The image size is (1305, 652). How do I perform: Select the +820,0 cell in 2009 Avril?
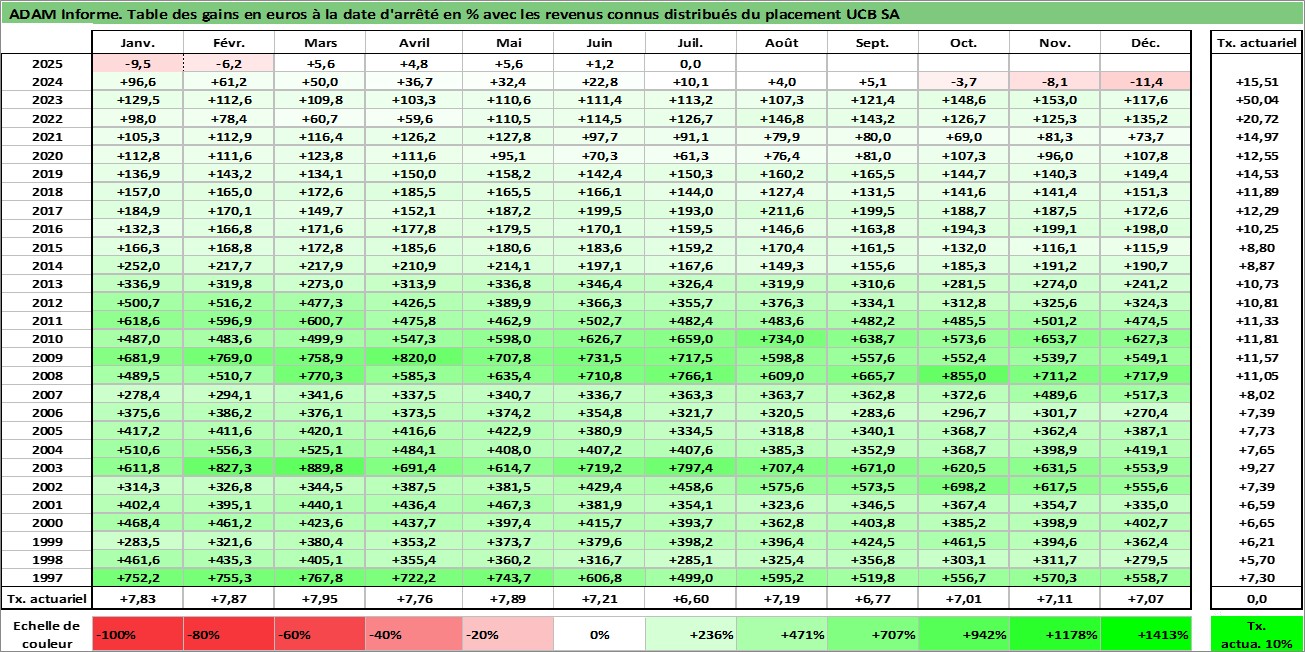411,357
